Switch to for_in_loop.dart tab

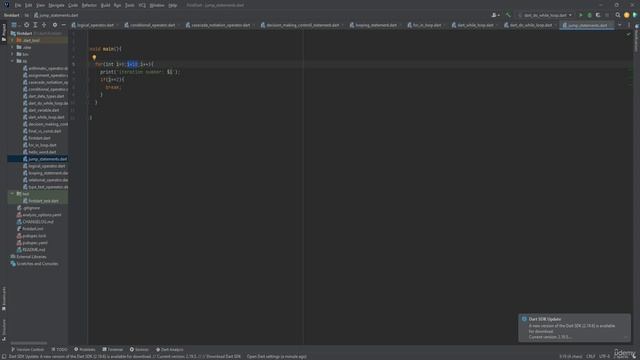click(427, 25)
